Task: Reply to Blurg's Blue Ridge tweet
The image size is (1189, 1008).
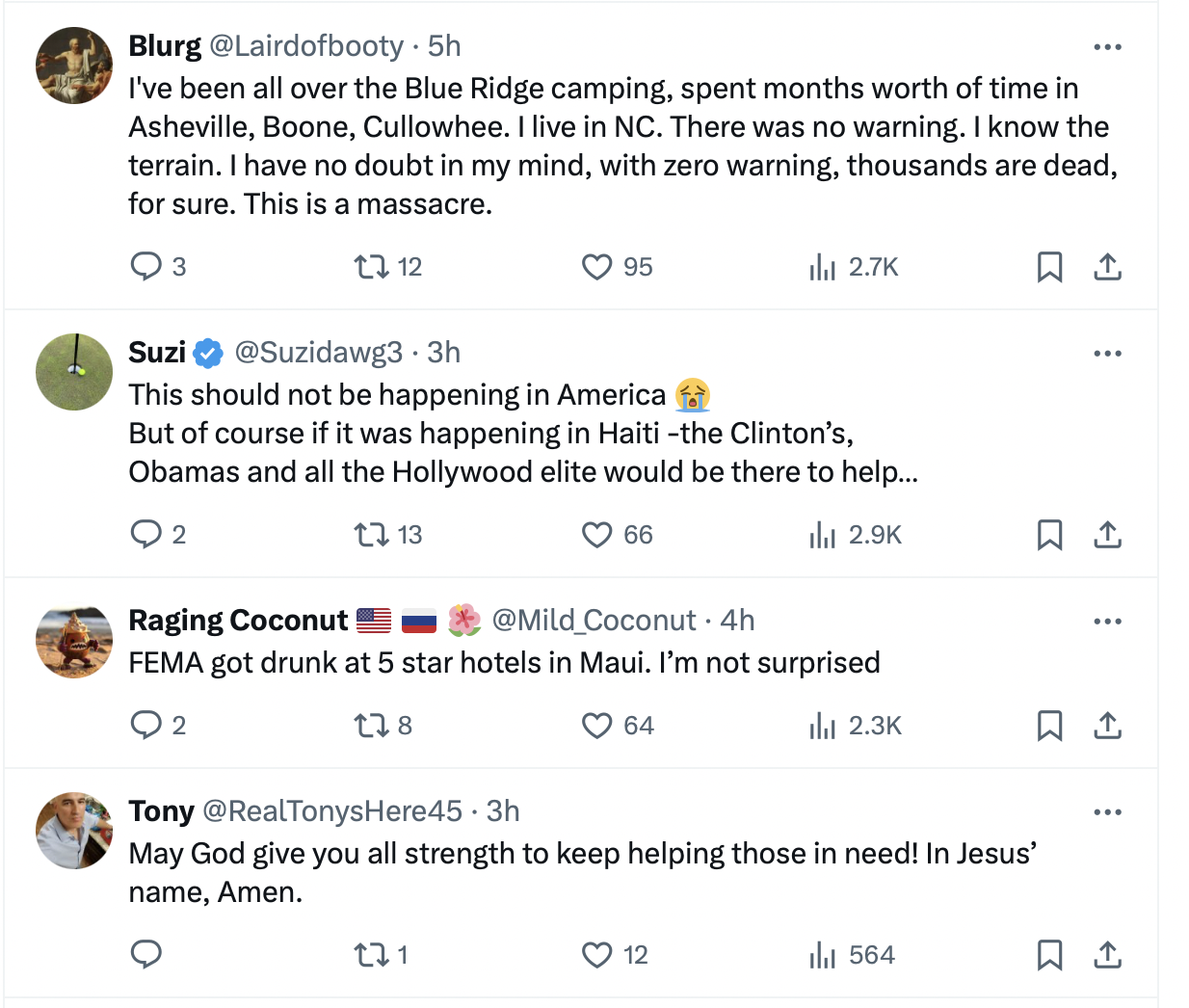Action: click(x=145, y=266)
